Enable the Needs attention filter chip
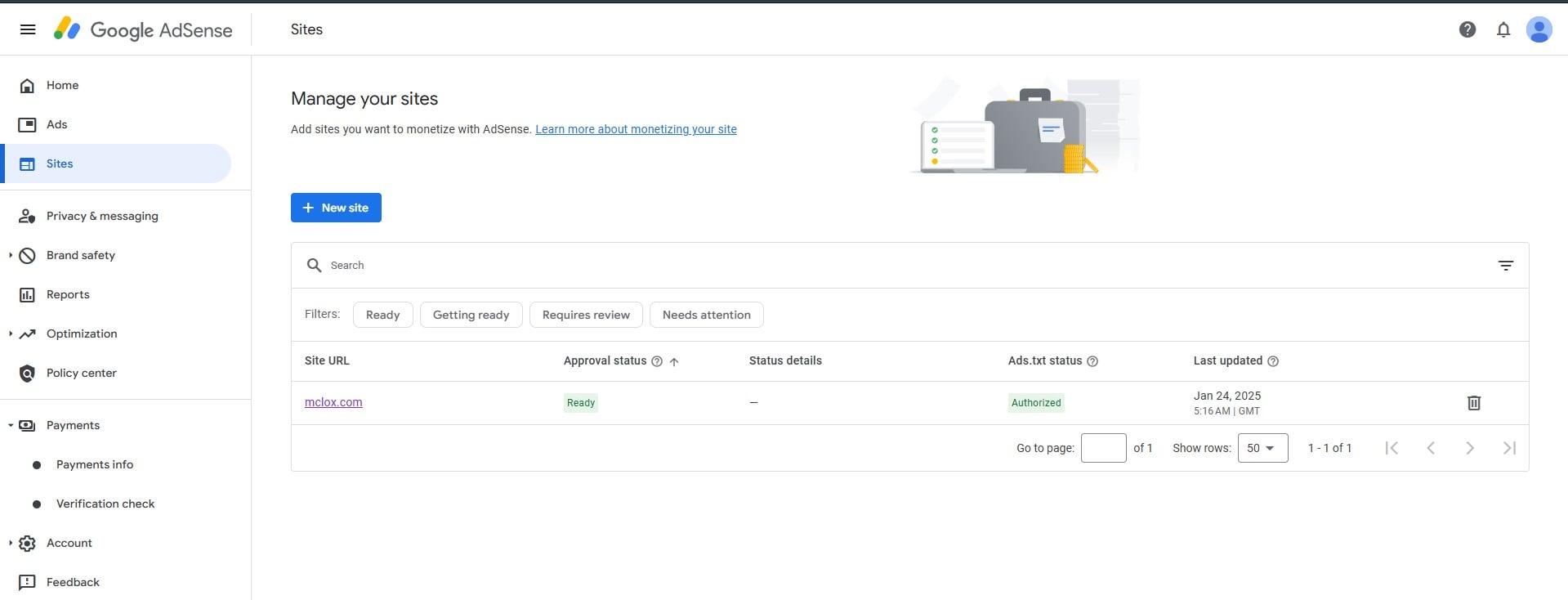This screenshot has height=600, width=1568. tap(706, 315)
